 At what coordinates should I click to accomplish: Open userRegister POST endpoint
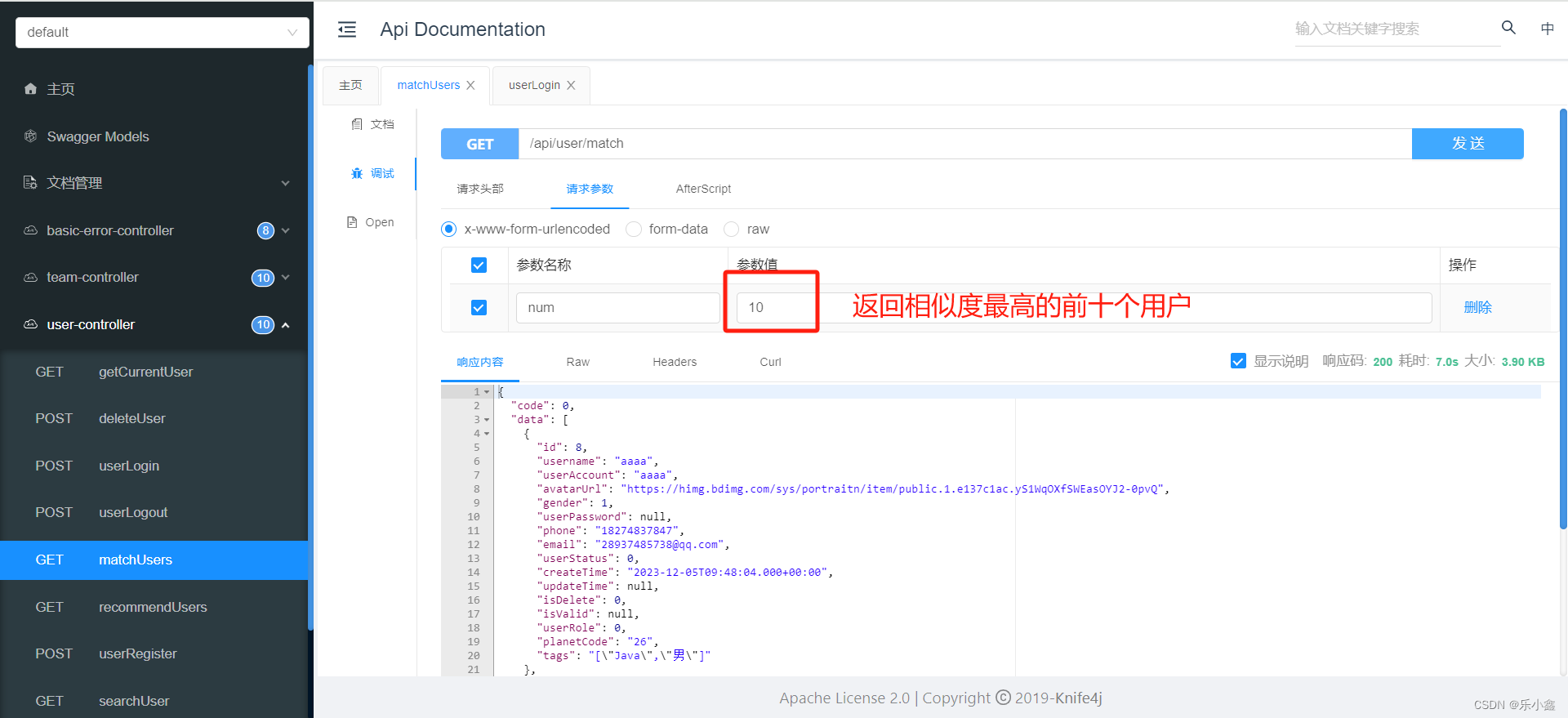[x=154, y=654]
